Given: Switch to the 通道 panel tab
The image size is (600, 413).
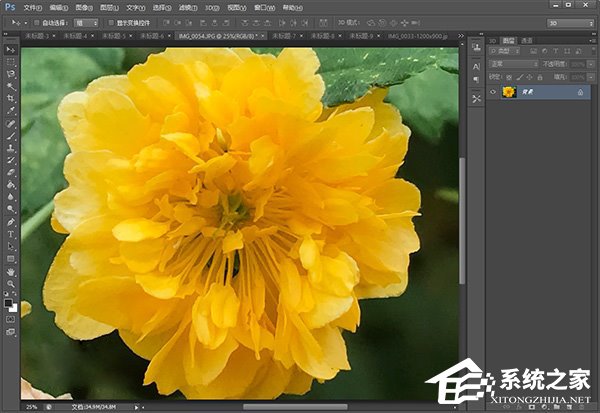Looking at the screenshot, I should click(x=526, y=40).
